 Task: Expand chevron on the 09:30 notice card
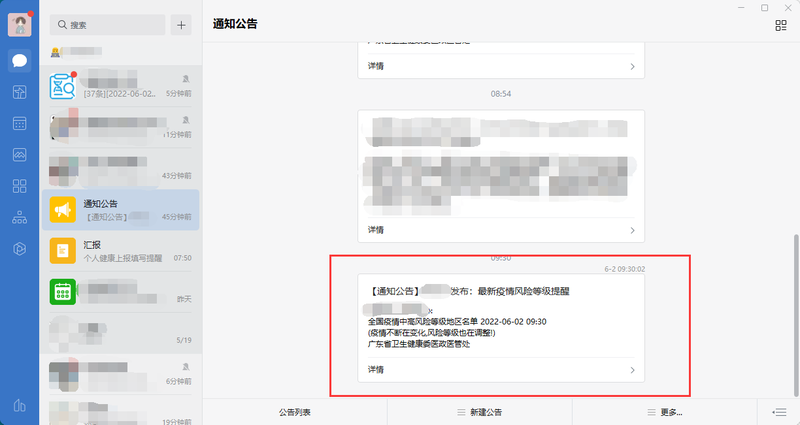[632, 370]
